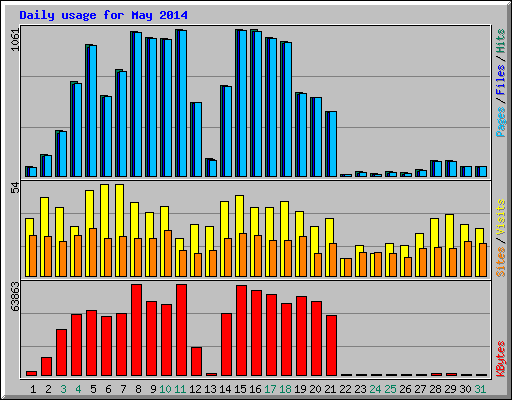
Task: Click the orange sites bar for day 10
Action: [x=168, y=253]
